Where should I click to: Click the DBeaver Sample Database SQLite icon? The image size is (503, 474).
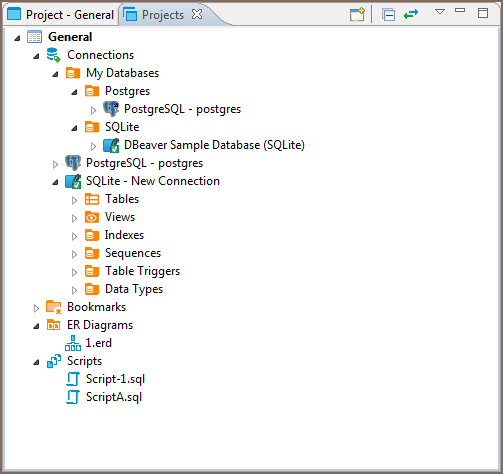(x=111, y=145)
